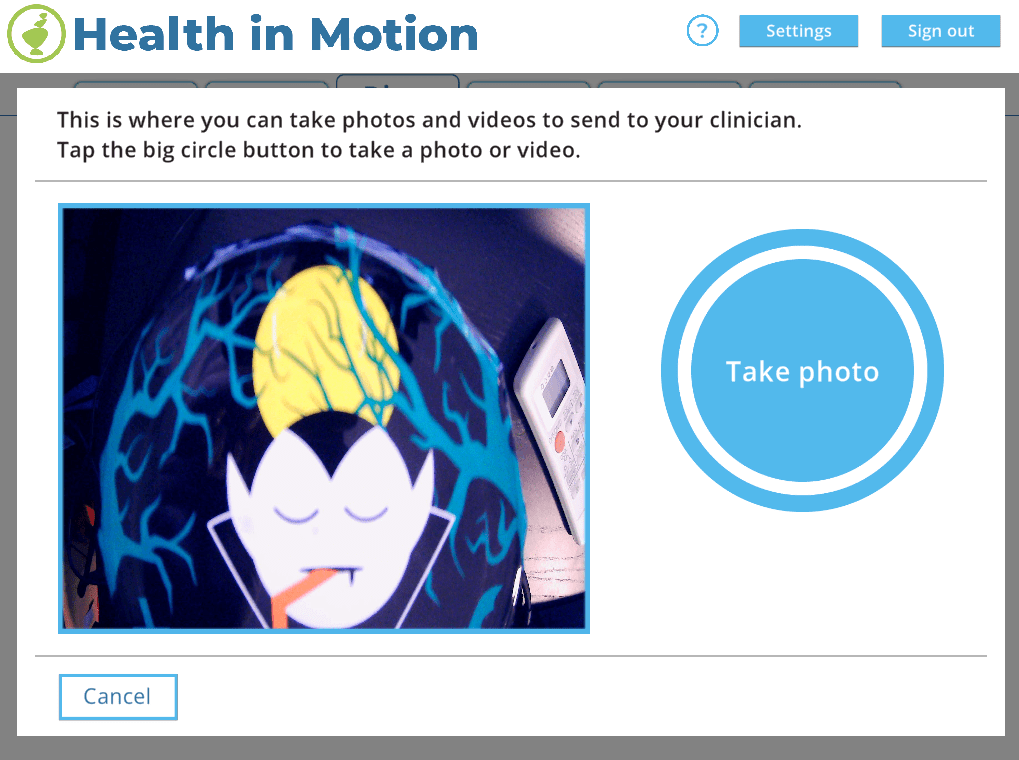1019x760 pixels.
Task: Sign out of the account
Action: point(940,31)
